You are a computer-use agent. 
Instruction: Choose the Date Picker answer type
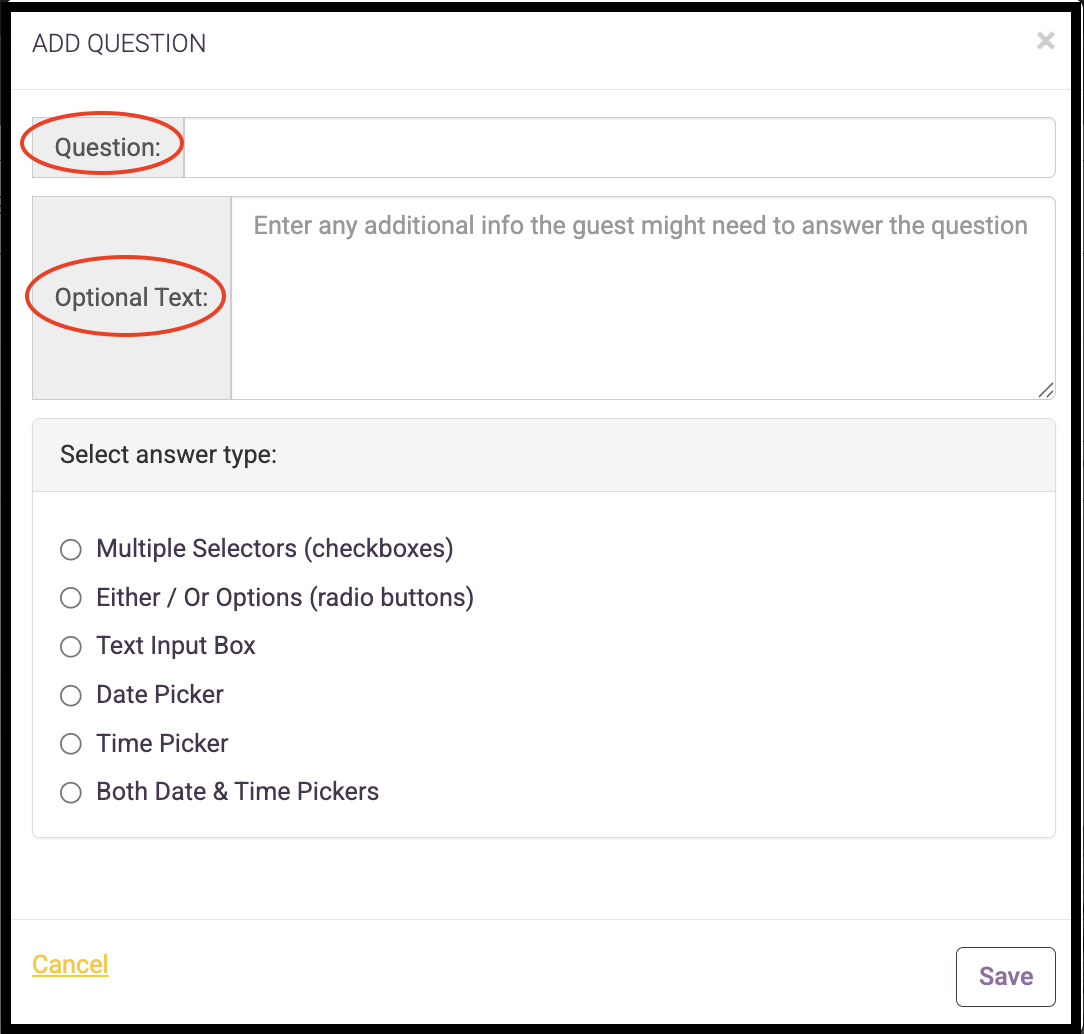click(x=71, y=695)
